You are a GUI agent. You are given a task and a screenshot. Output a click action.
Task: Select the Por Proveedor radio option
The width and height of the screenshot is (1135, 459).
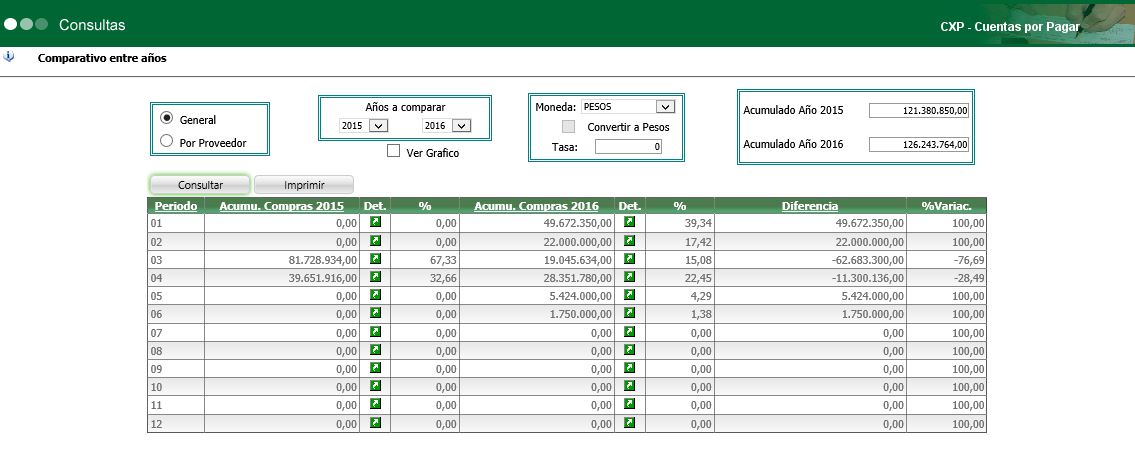coord(166,141)
